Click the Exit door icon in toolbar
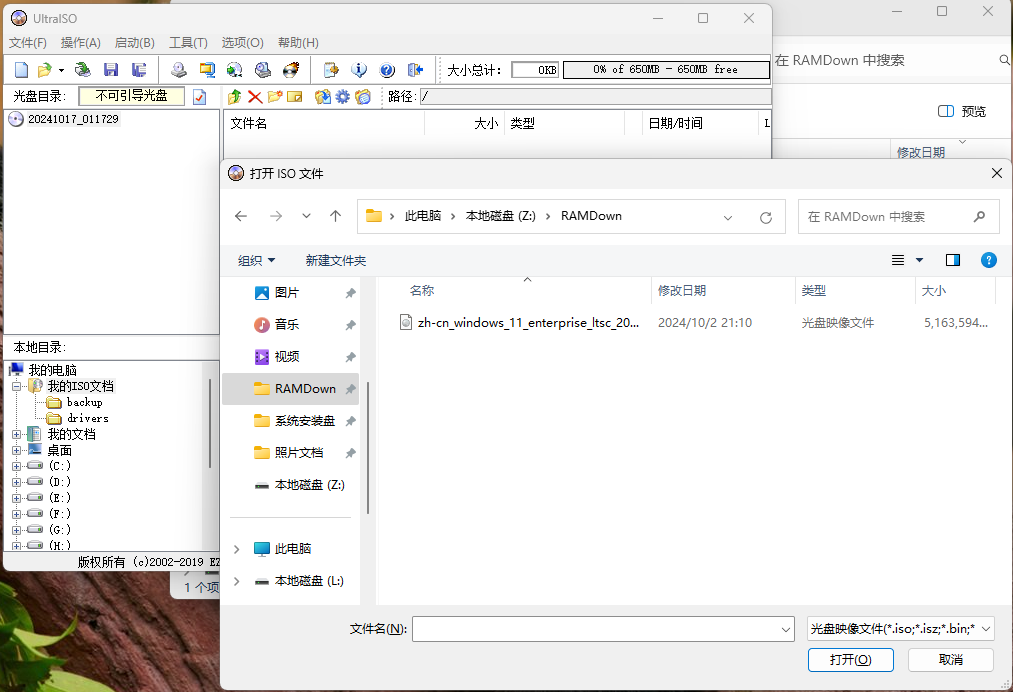1013x692 pixels. tap(415, 70)
